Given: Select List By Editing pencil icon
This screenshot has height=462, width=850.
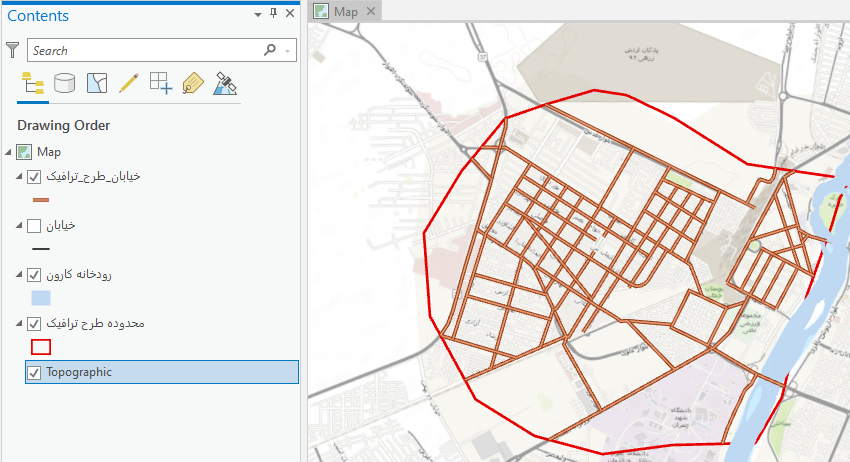Looking at the screenshot, I should (x=128, y=83).
